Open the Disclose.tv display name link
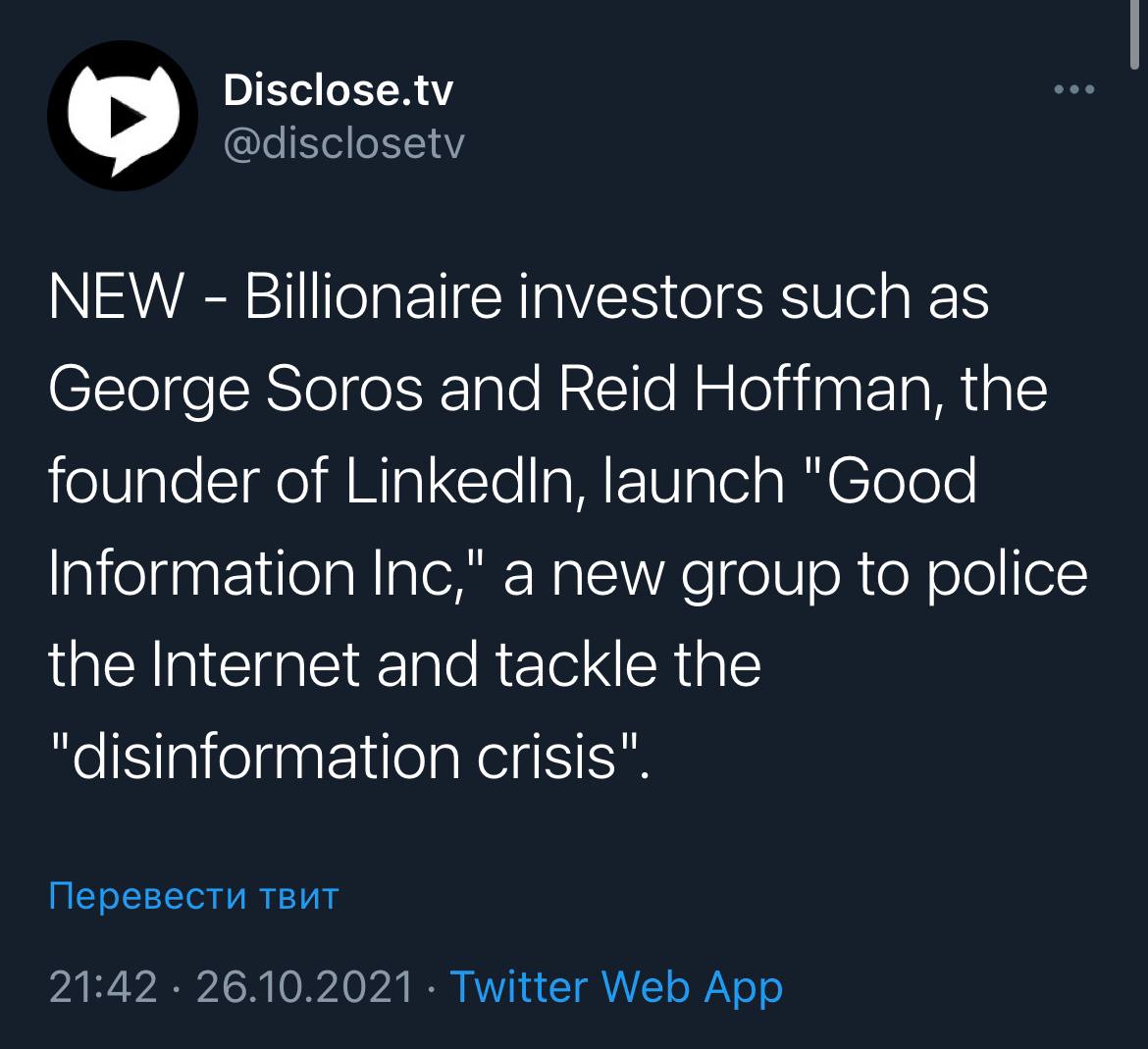 tap(339, 92)
